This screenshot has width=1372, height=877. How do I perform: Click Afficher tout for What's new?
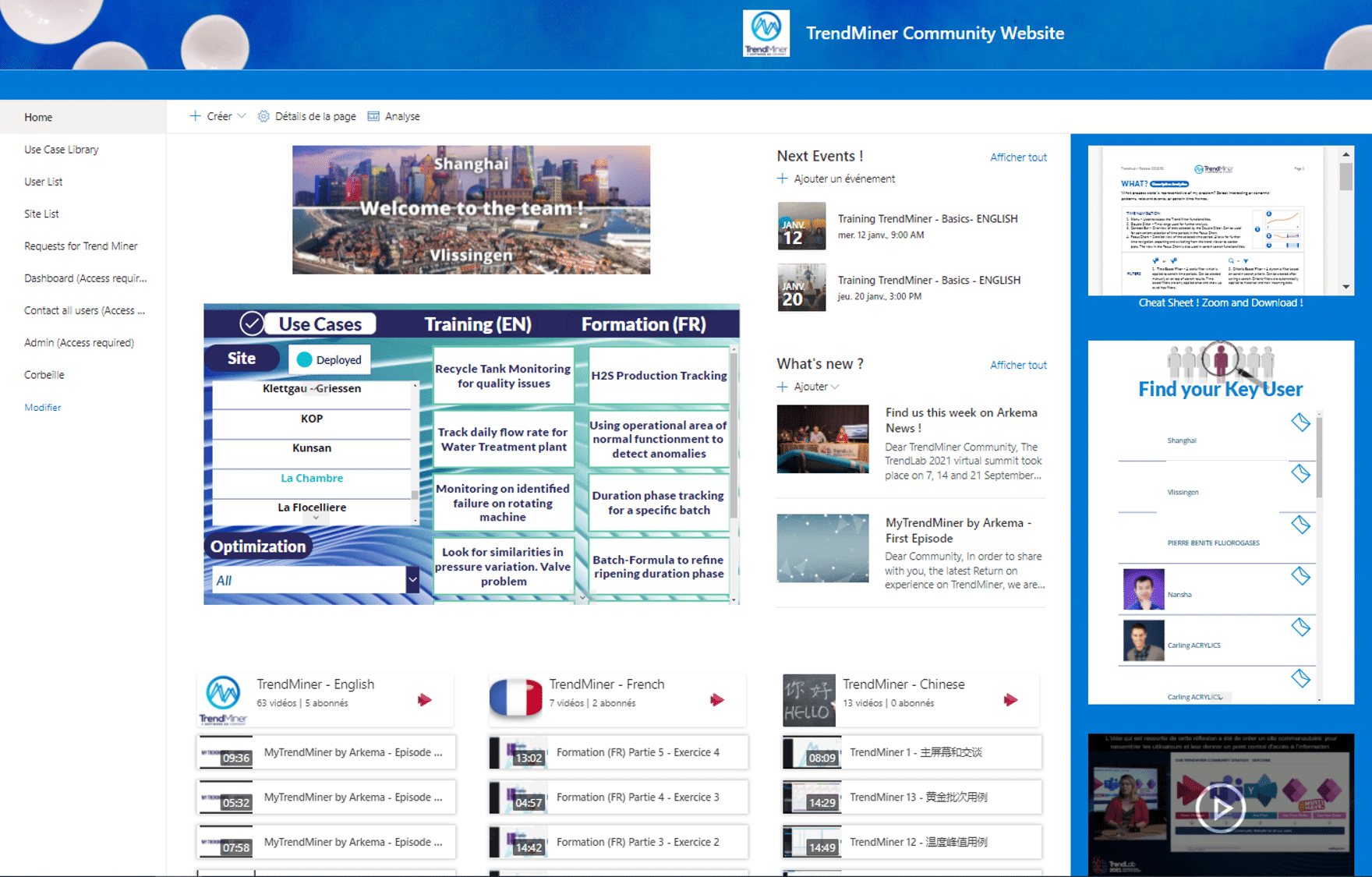pos(1018,365)
